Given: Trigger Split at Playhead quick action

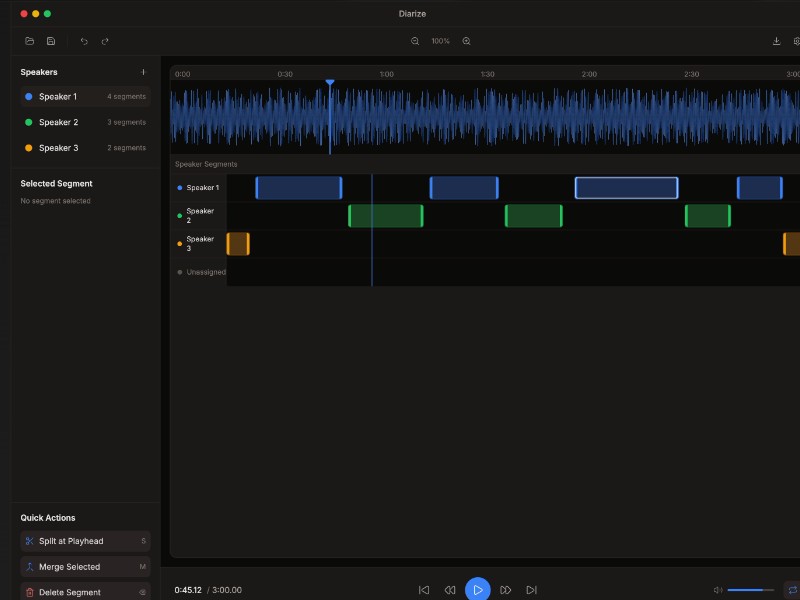Looking at the screenshot, I should click(x=85, y=541).
